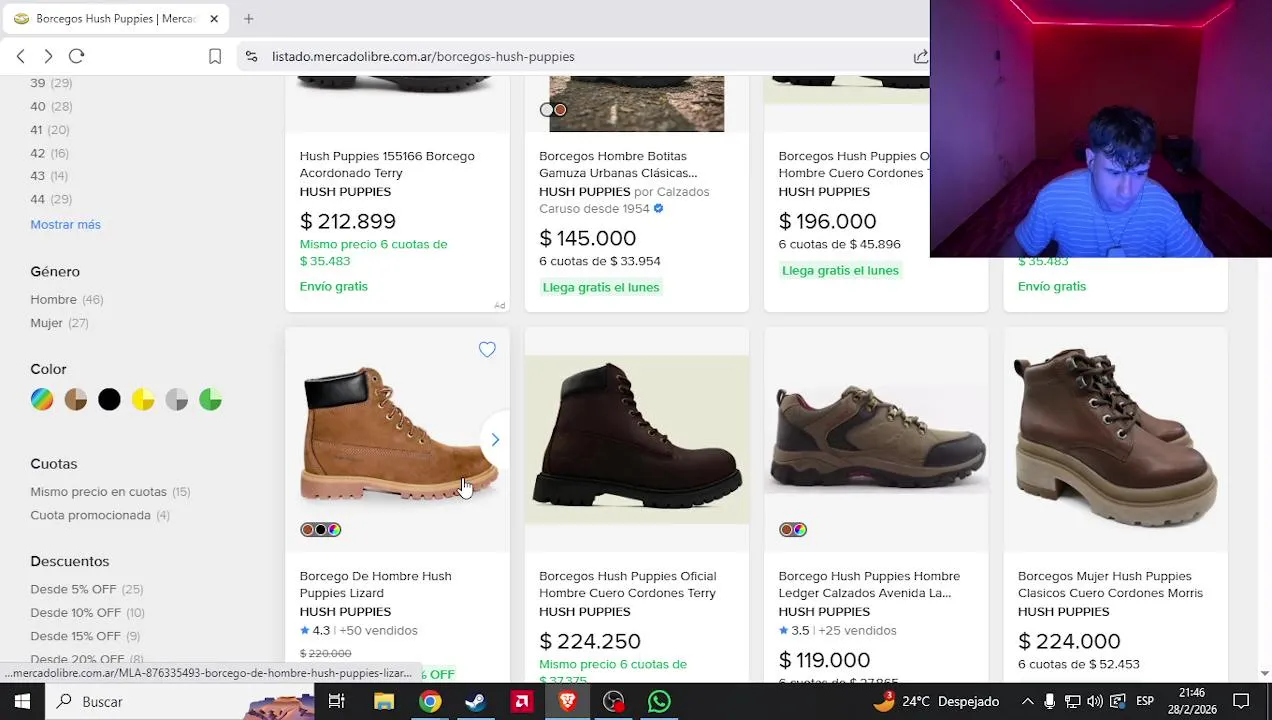Filter by black color swatch in the sidebar
The image size is (1272, 720).
point(109,400)
